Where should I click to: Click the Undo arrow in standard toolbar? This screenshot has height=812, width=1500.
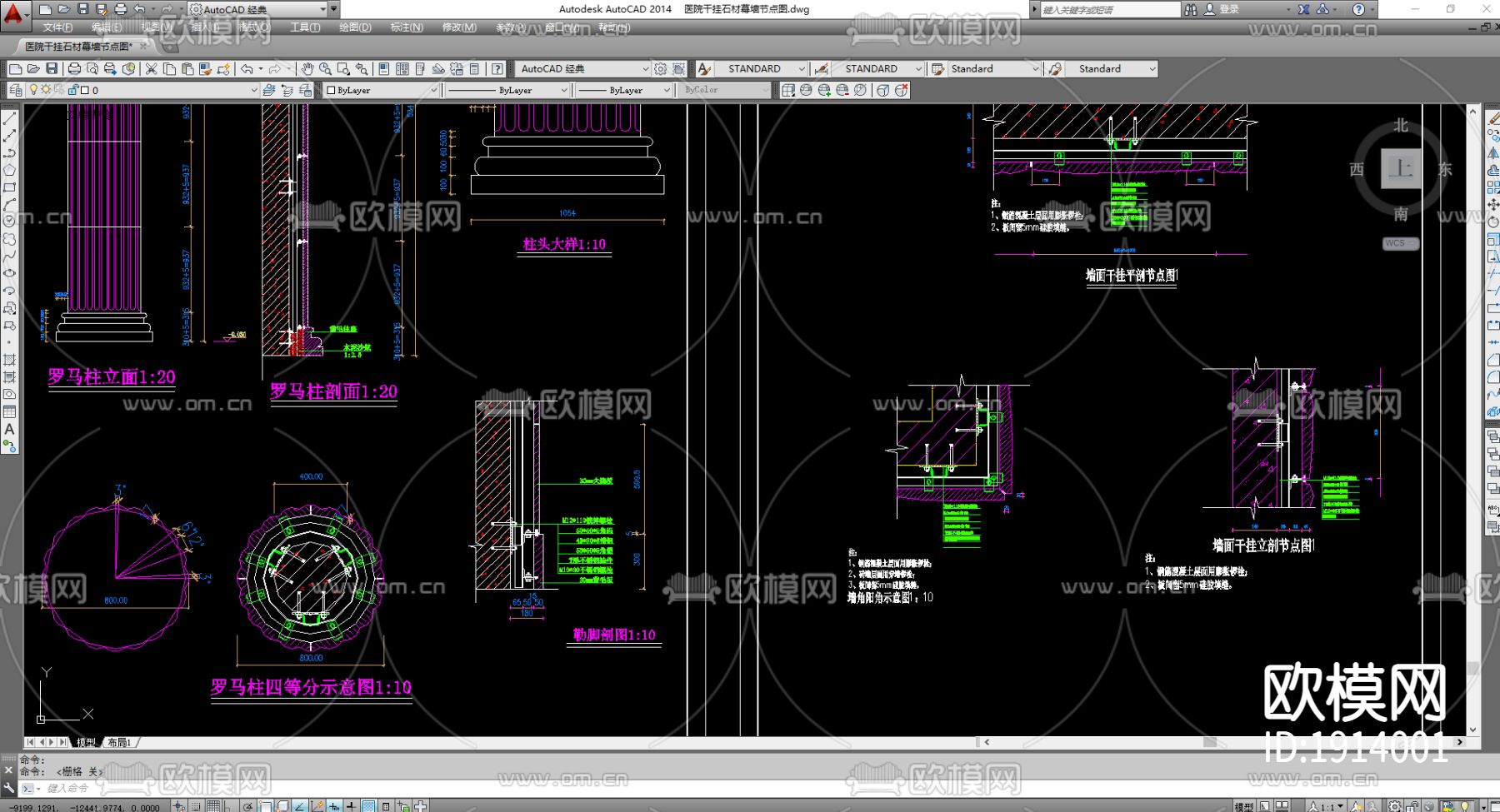(247, 69)
